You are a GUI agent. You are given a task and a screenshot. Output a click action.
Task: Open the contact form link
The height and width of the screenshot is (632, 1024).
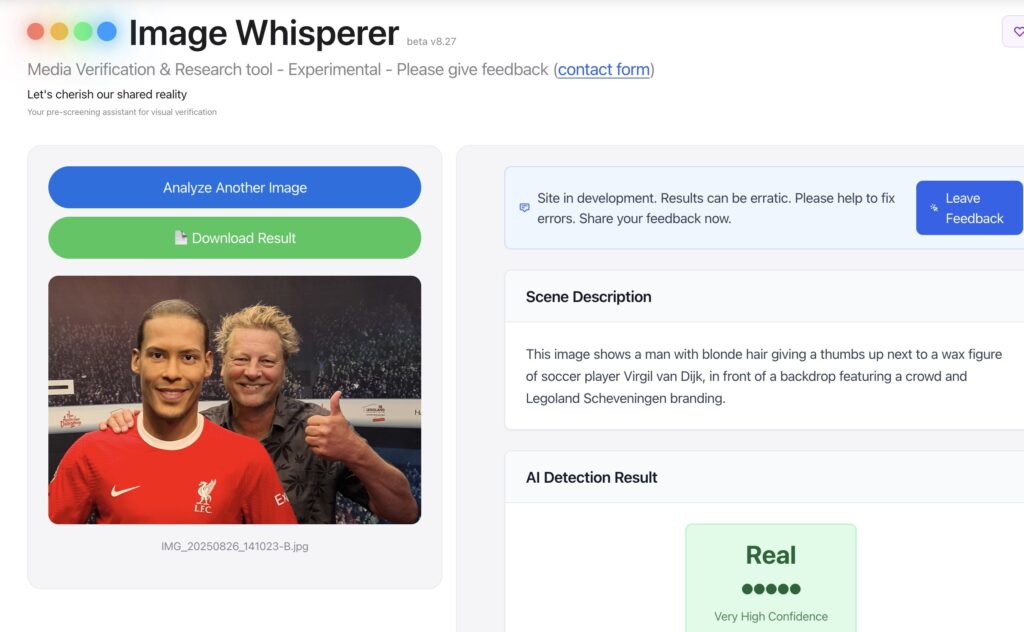click(x=603, y=69)
